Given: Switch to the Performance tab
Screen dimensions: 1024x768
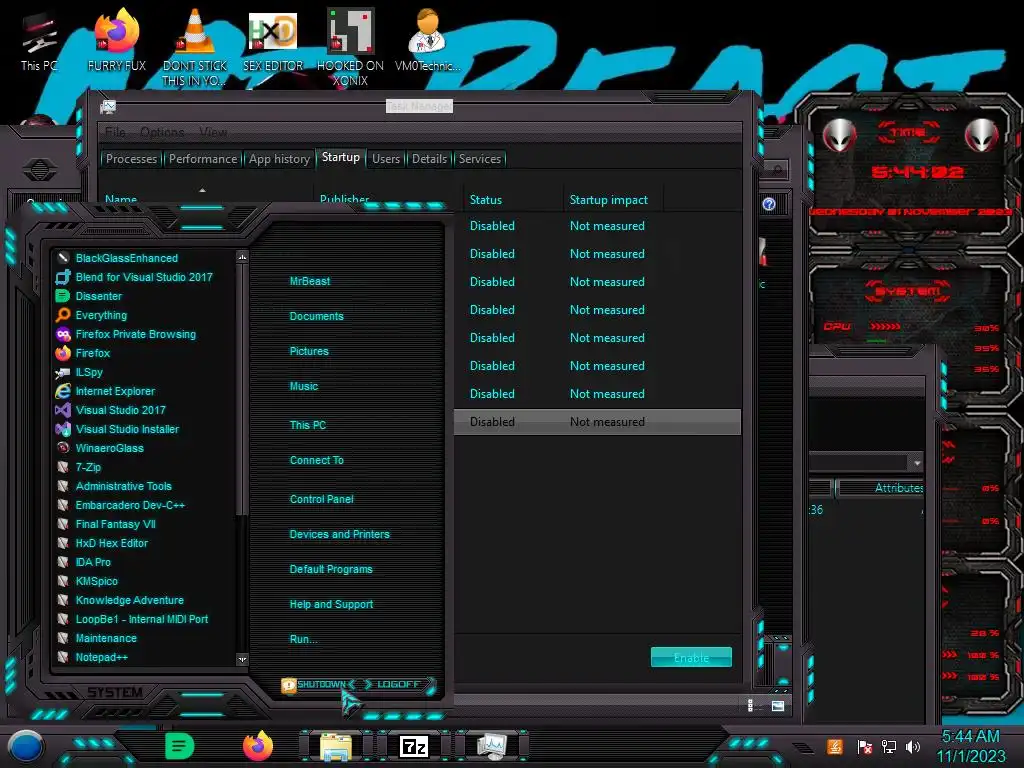Looking at the screenshot, I should 203,159.
